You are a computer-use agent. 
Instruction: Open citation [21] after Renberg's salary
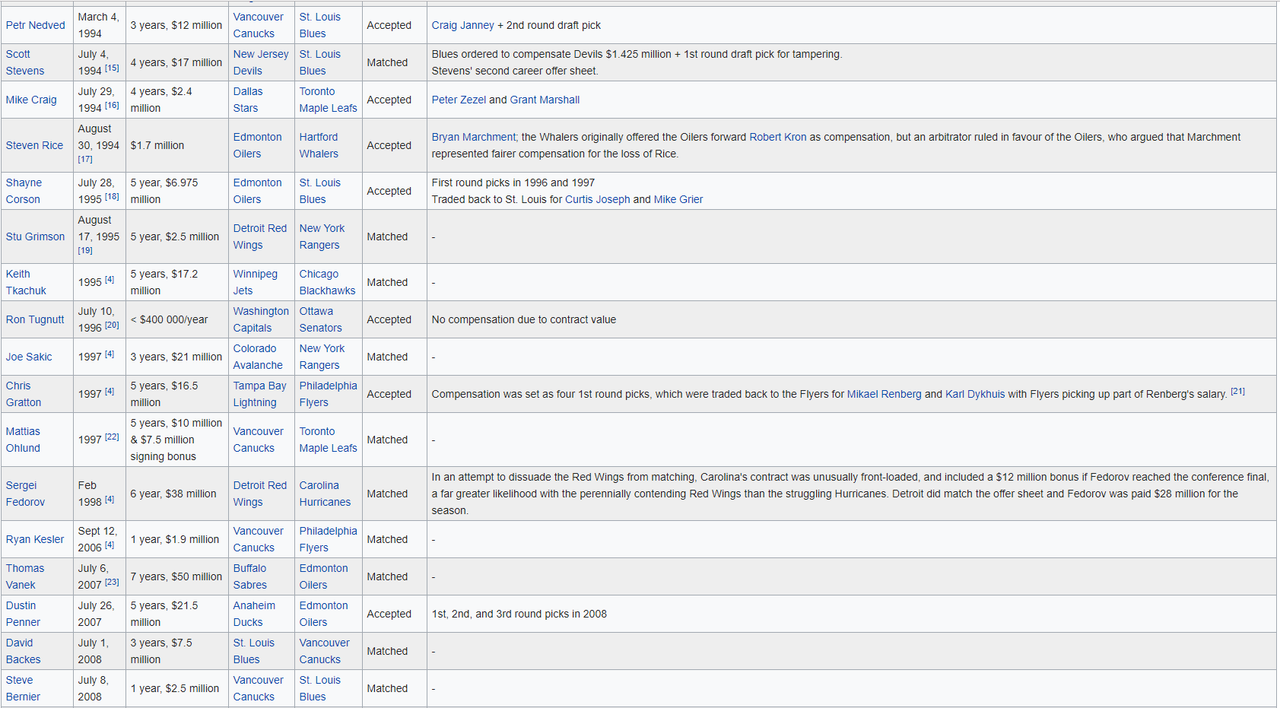point(1237,391)
